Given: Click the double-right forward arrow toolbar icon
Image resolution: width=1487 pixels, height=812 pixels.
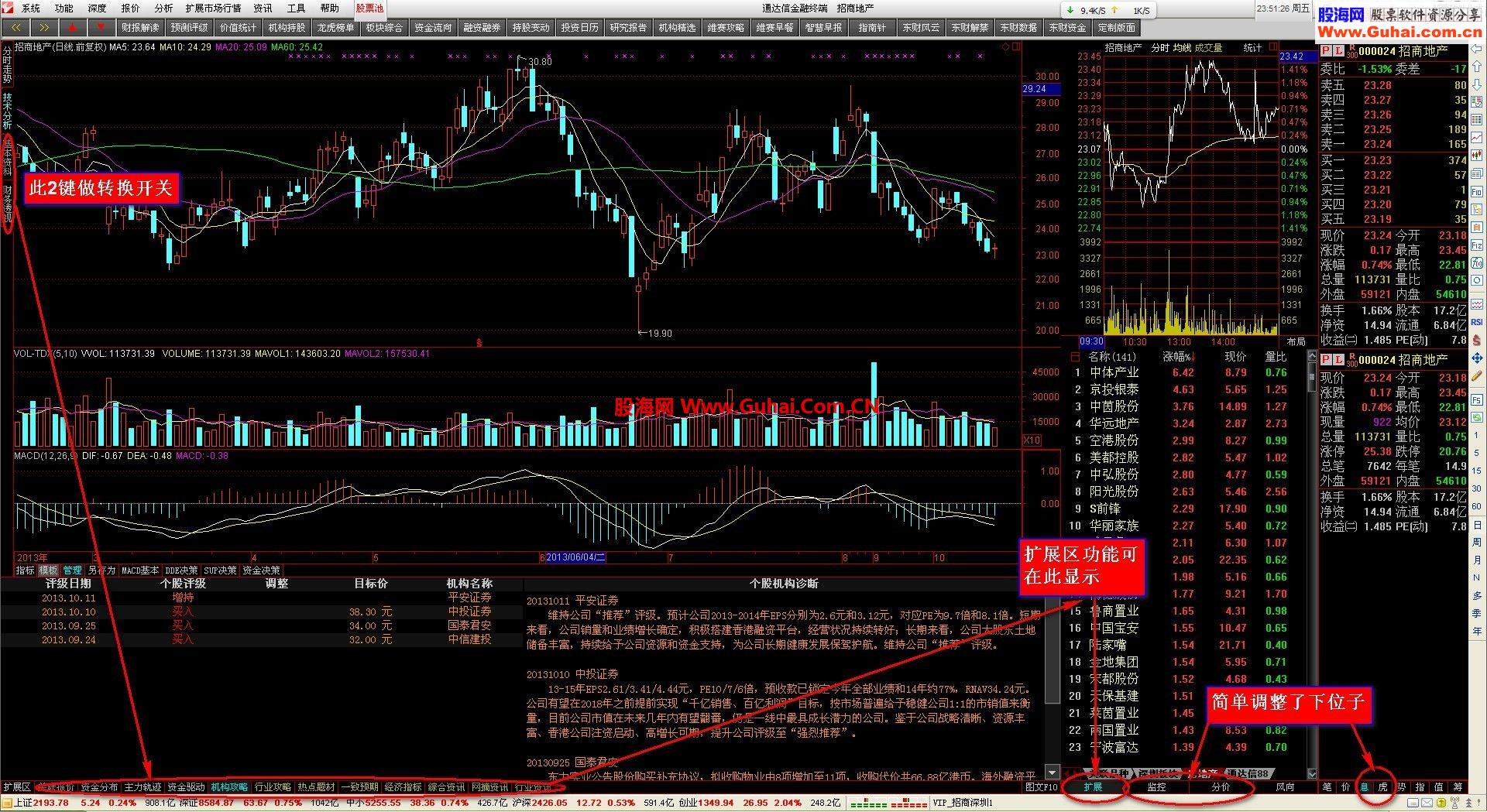Looking at the screenshot, I should pyautogui.click(x=43, y=27).
